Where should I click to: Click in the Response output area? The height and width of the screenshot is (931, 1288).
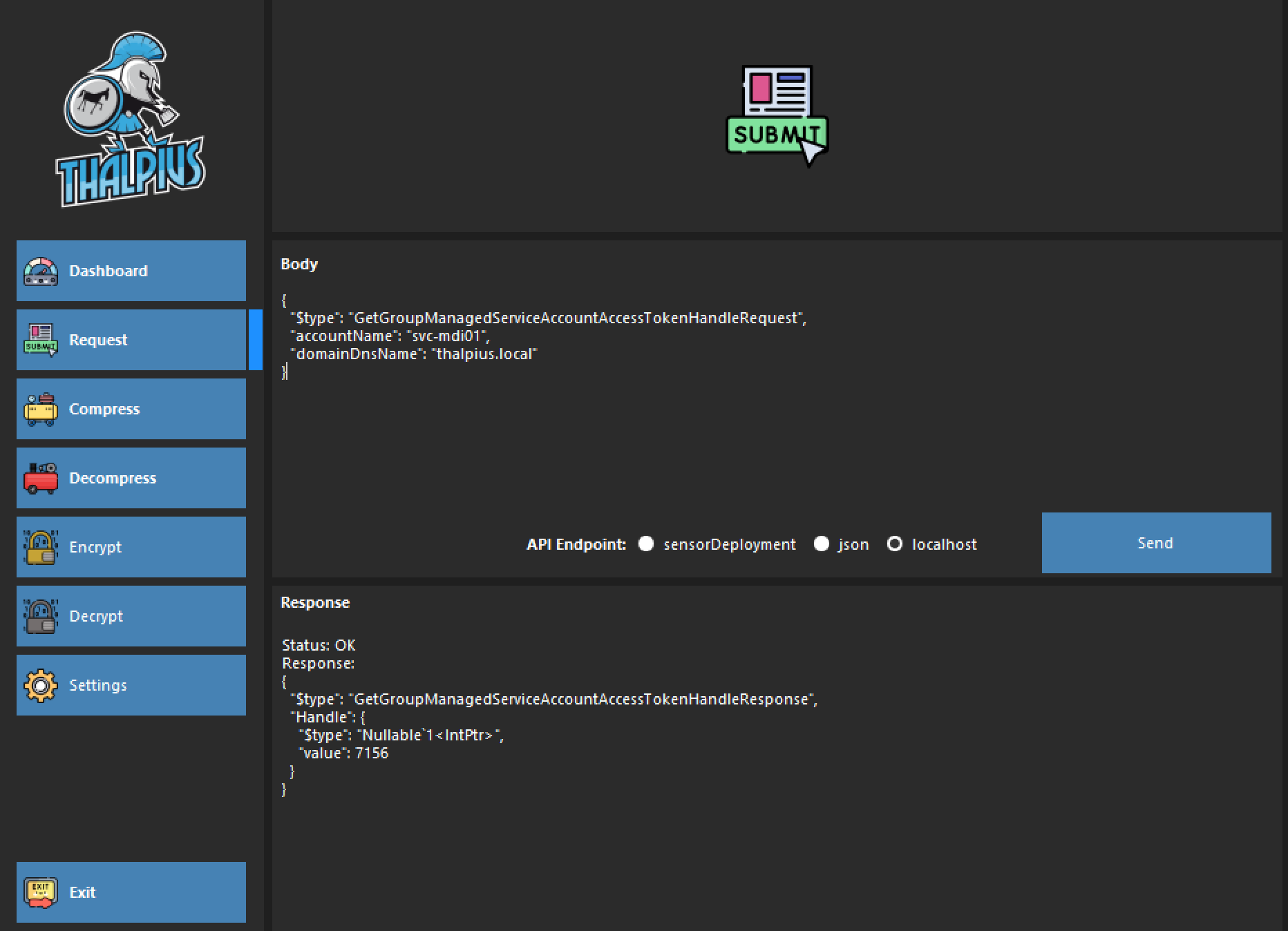pyautogui.click(x=760, y=829)
